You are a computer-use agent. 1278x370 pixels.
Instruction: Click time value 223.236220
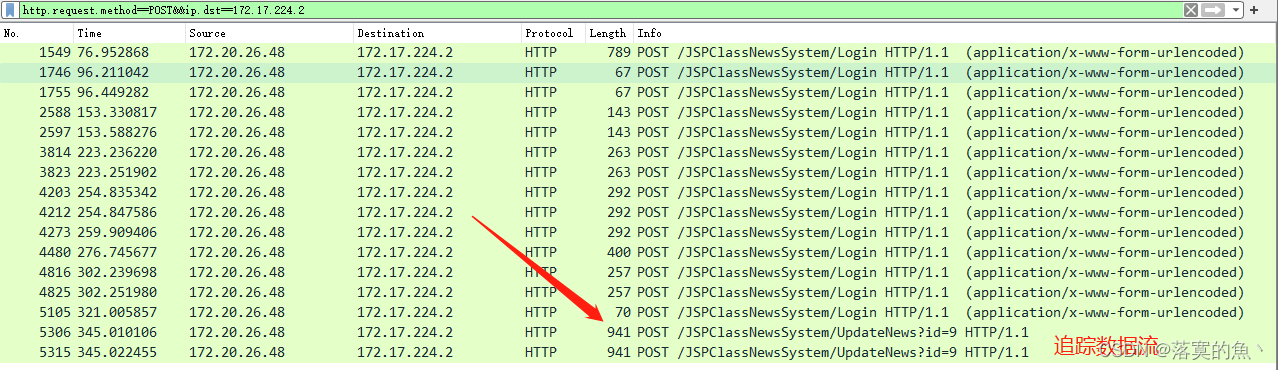(x=117, y=152)
